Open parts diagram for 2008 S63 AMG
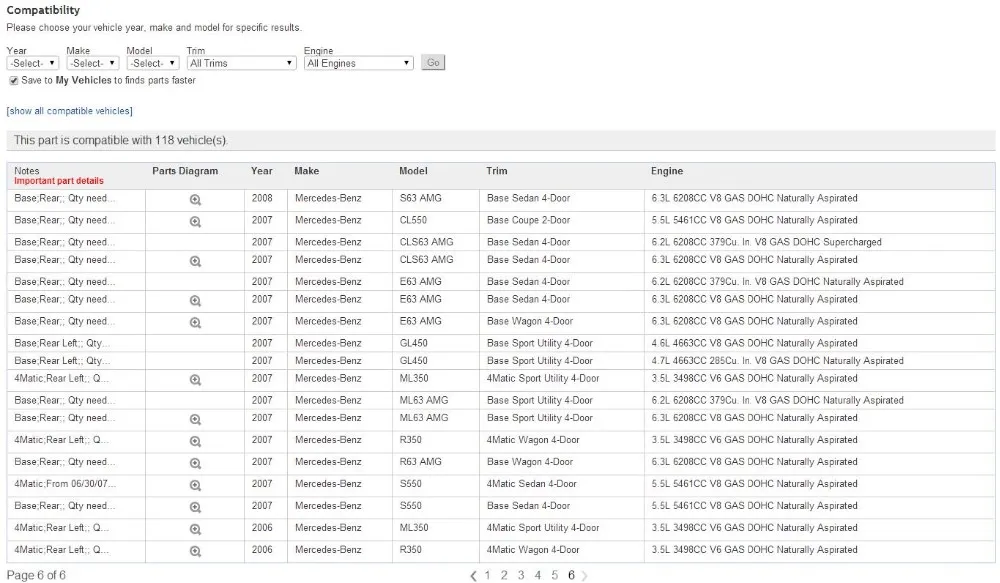 click(195, 200)
